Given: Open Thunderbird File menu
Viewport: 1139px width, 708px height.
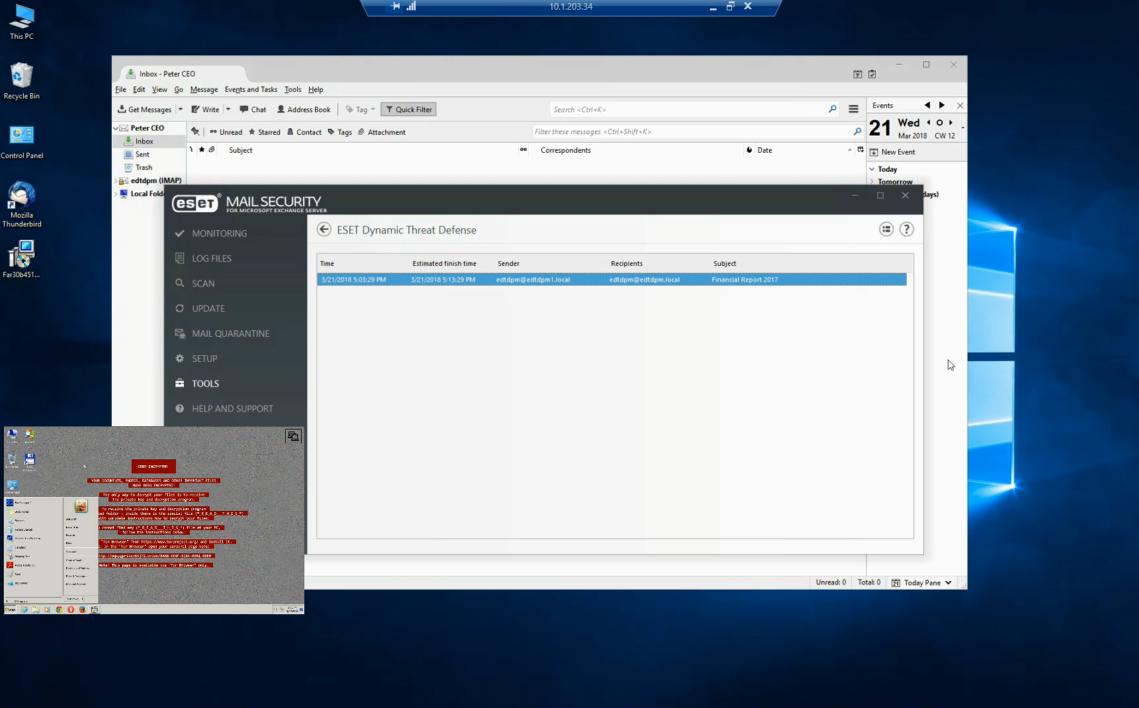Looking at the screenshot, I should point(121,89).
